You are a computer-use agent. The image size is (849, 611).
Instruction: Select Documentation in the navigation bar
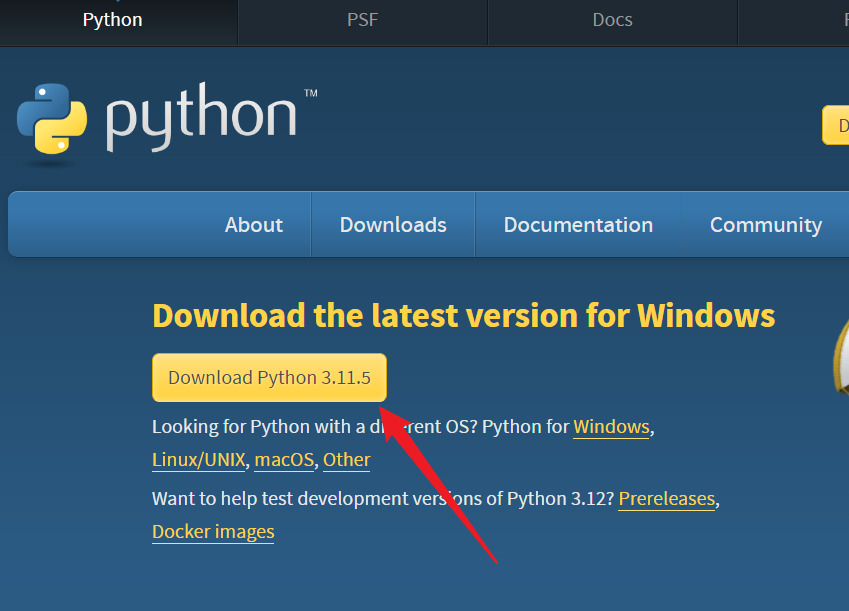578,225
